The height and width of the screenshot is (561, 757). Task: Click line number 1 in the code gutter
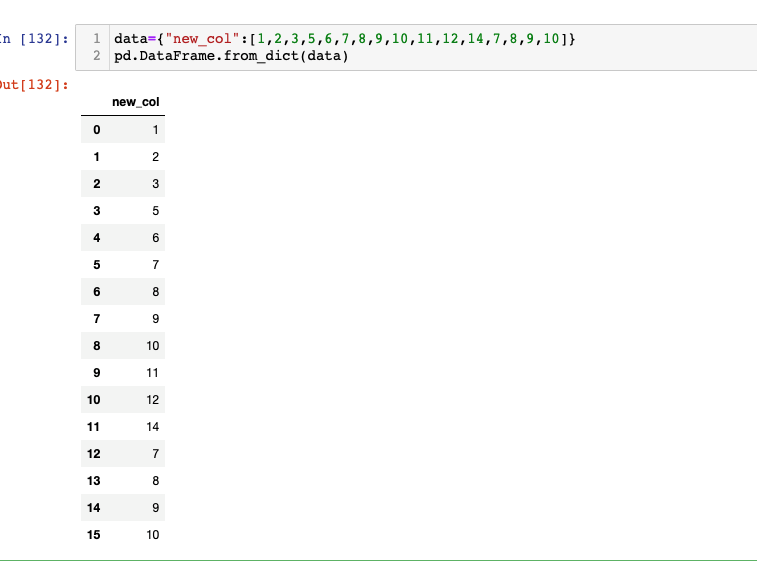97,39
